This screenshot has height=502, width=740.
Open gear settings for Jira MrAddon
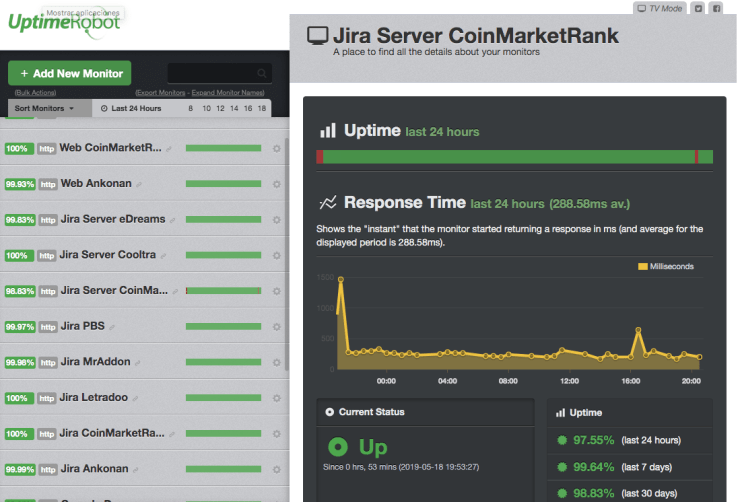point(277,362)
